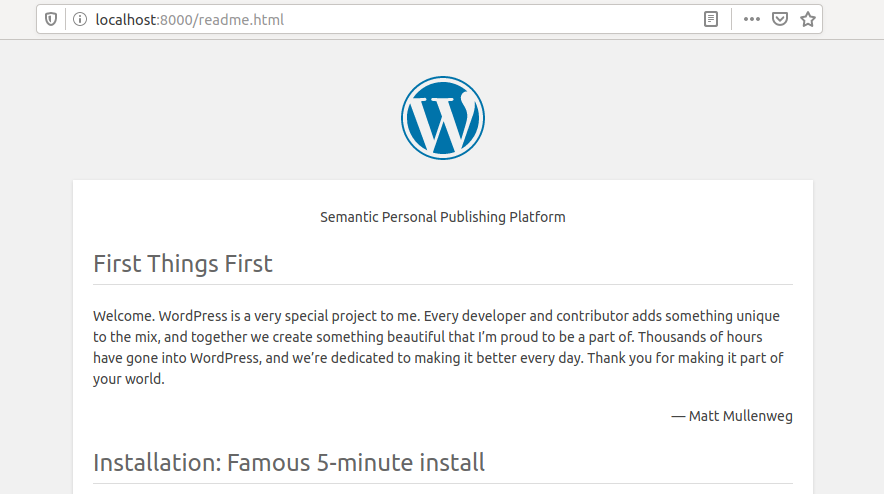Viewport: 884px width, 494px height.
Task: Toggle reader view icon in address bar
Action: [711, 19]
